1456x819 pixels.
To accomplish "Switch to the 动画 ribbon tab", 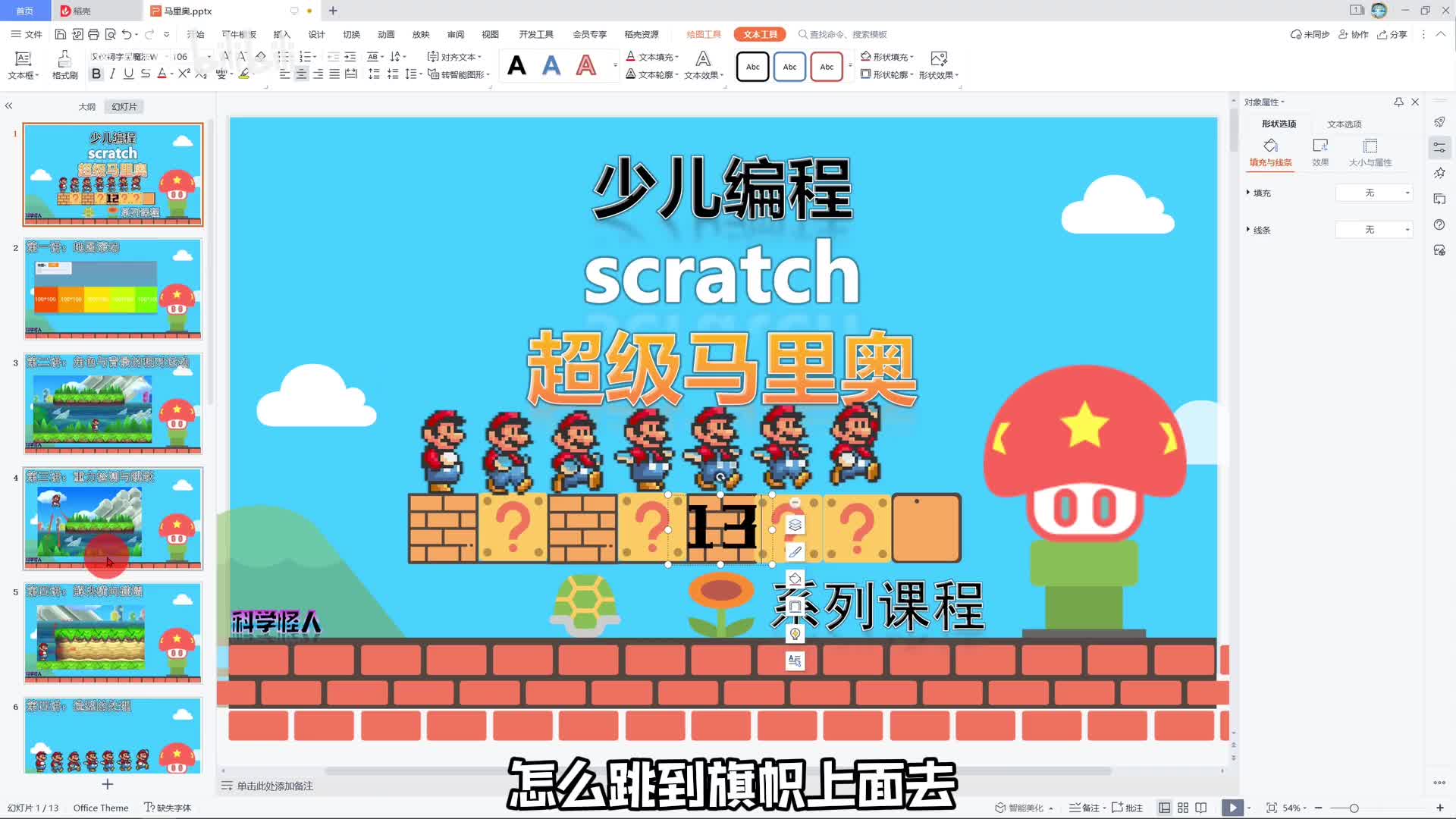I will point(386,34).
